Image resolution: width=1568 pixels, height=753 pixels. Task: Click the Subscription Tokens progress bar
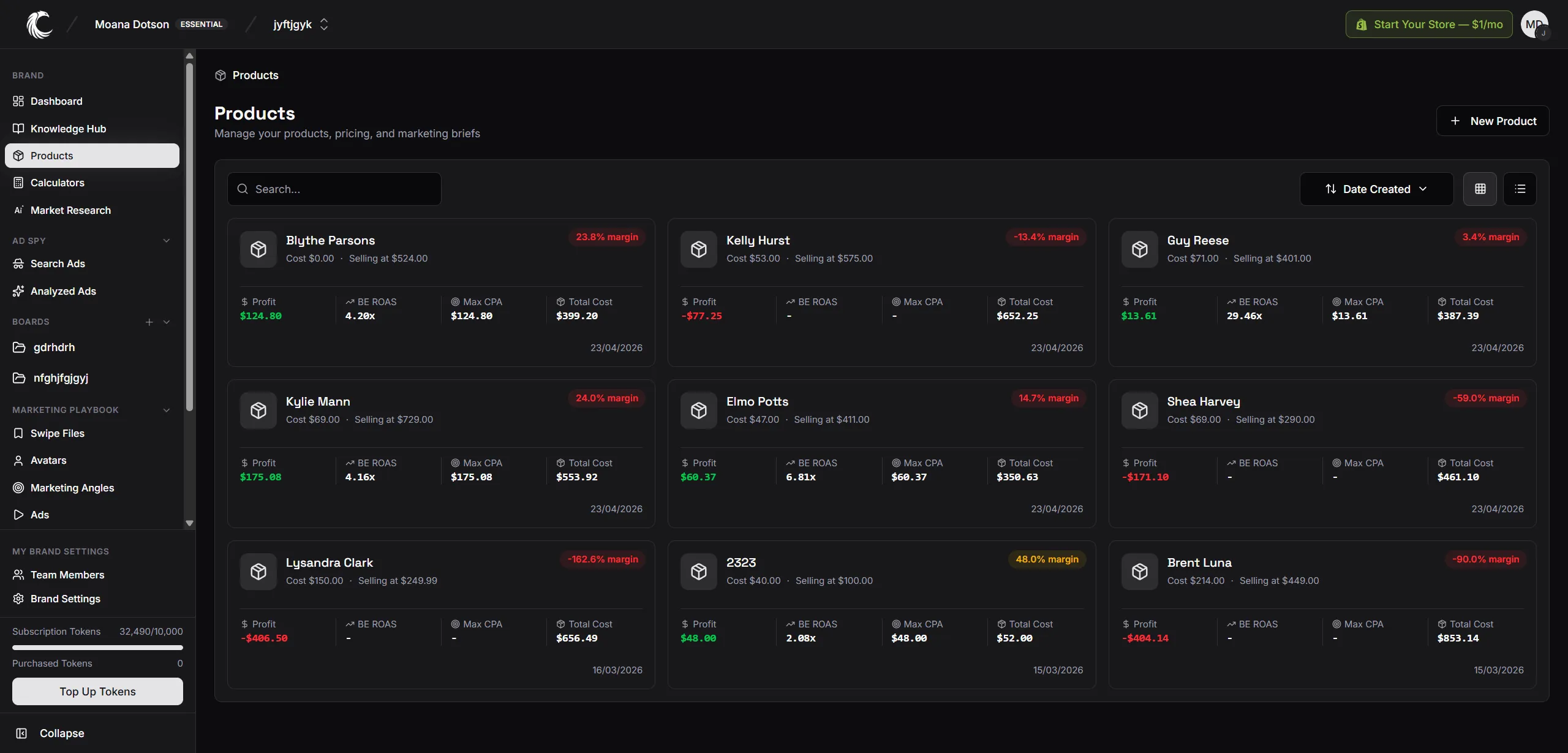97,648
